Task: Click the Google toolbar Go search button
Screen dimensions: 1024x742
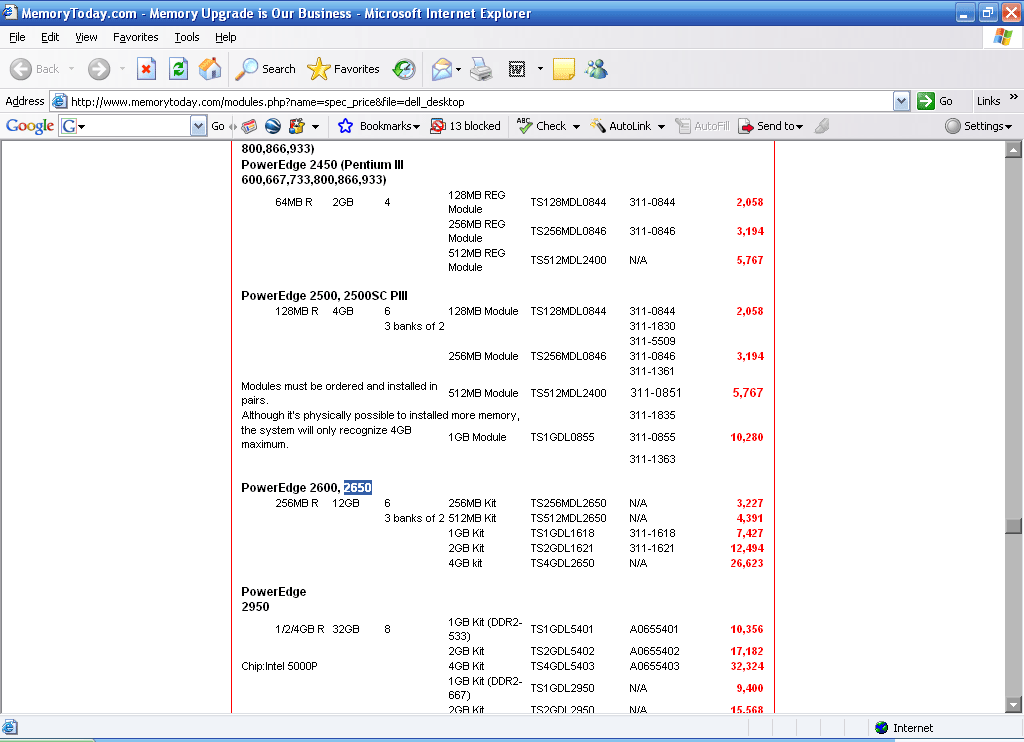Action: (218, 126)
